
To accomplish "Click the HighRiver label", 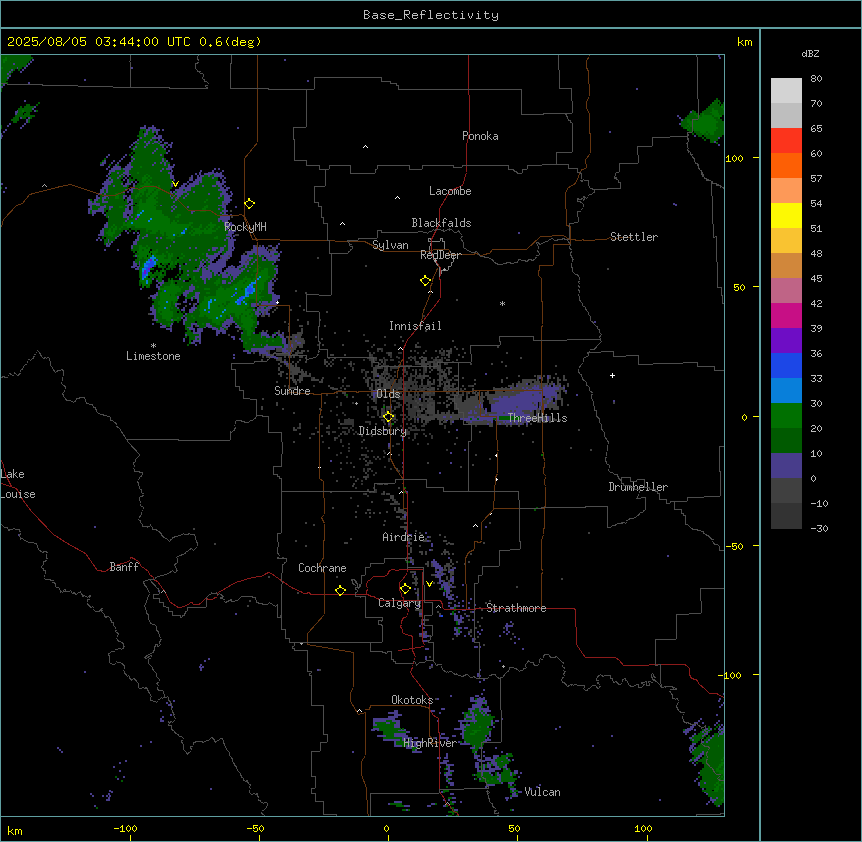I will pos(430,743).
